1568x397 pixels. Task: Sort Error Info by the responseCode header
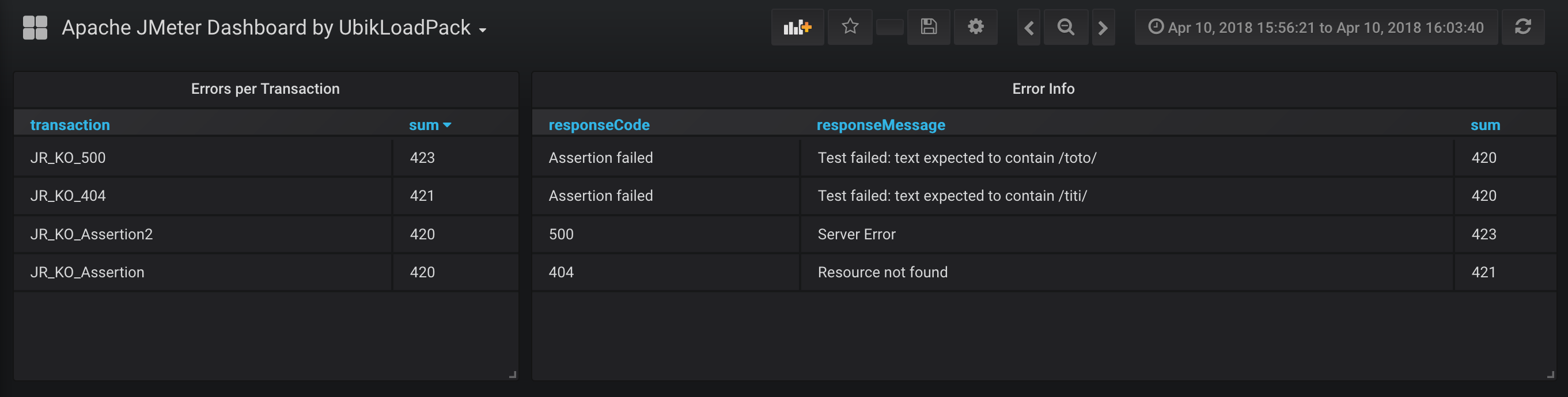[599, 125]
